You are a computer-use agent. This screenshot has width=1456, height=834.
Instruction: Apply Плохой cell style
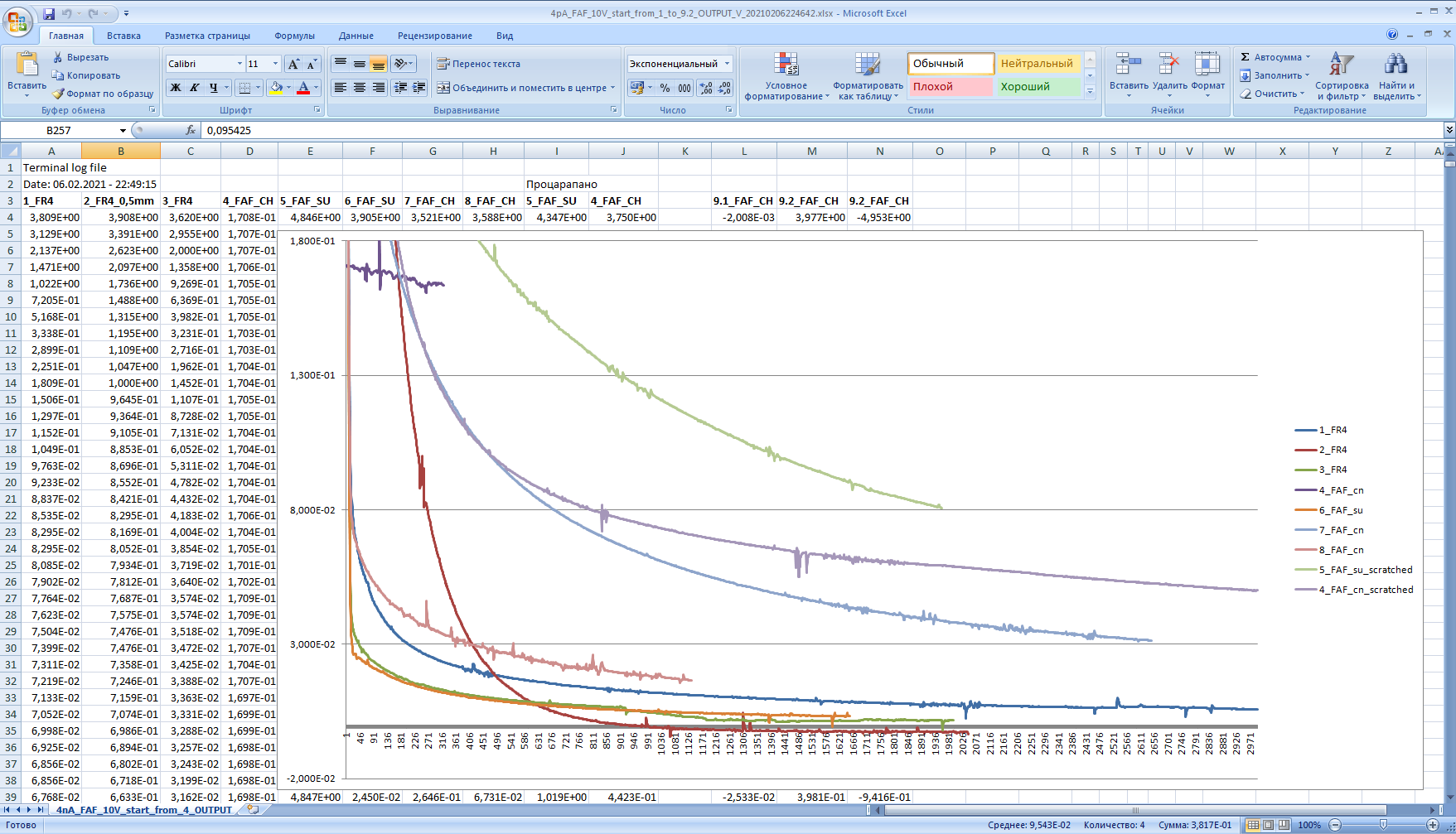pos(951,86)
